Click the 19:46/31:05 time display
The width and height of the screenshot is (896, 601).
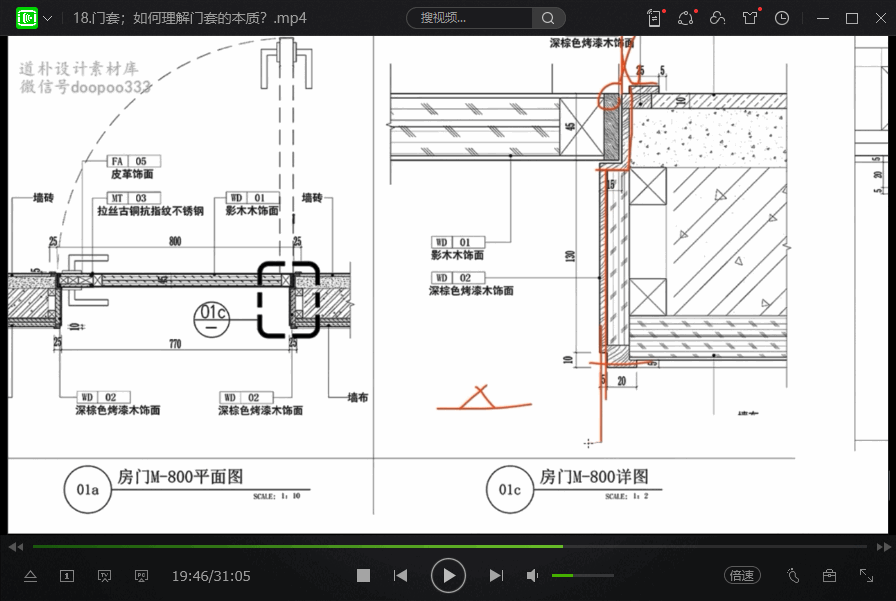coord(211,576)
